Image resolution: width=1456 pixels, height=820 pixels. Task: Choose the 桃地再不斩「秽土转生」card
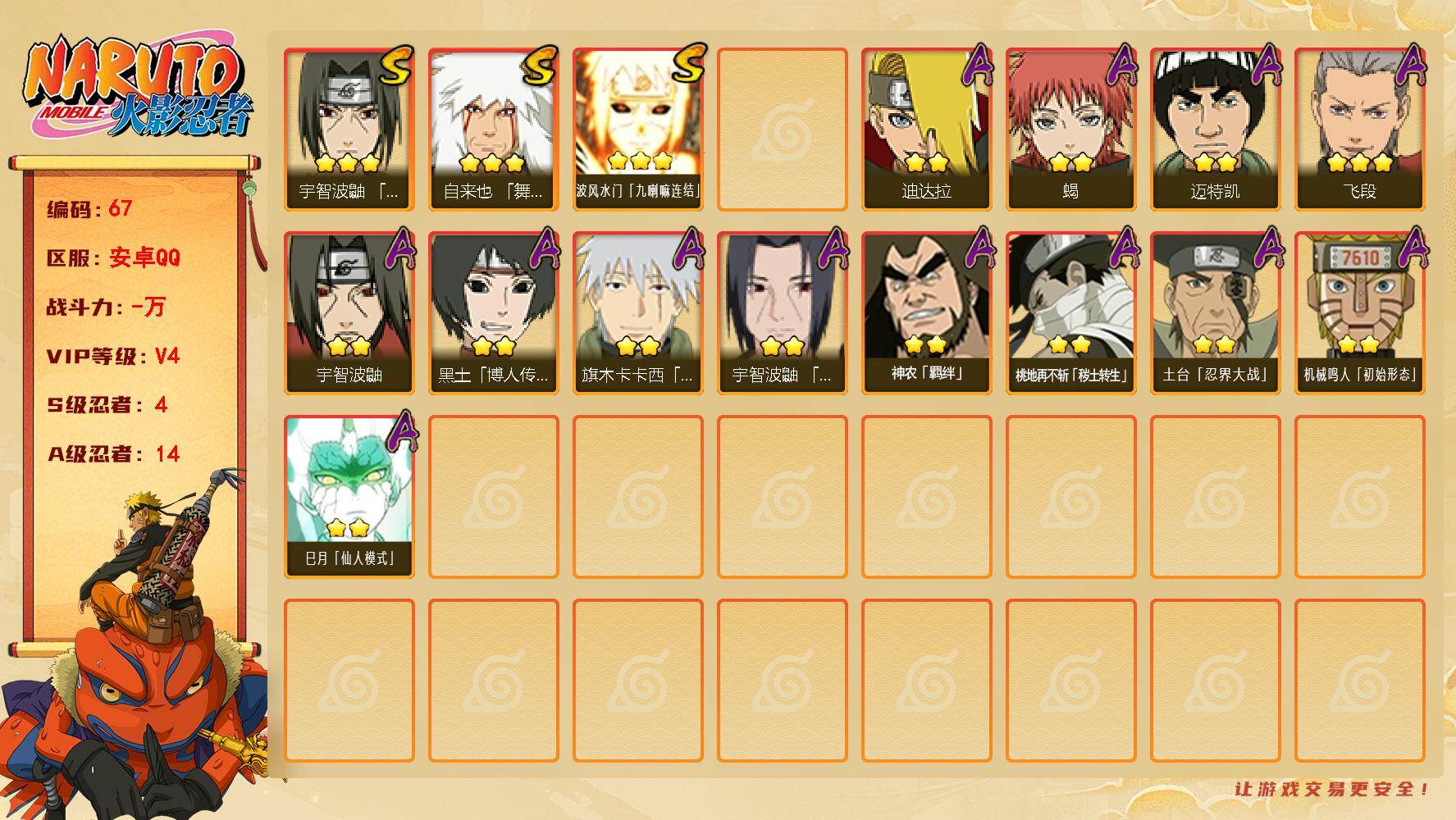point(1070,312)
